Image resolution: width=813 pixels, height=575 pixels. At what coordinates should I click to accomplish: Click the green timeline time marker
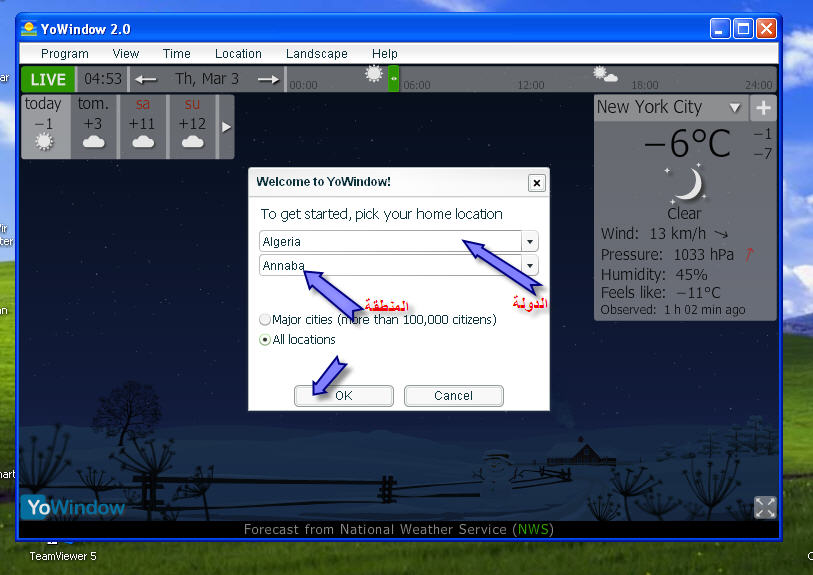click(394, 79)
